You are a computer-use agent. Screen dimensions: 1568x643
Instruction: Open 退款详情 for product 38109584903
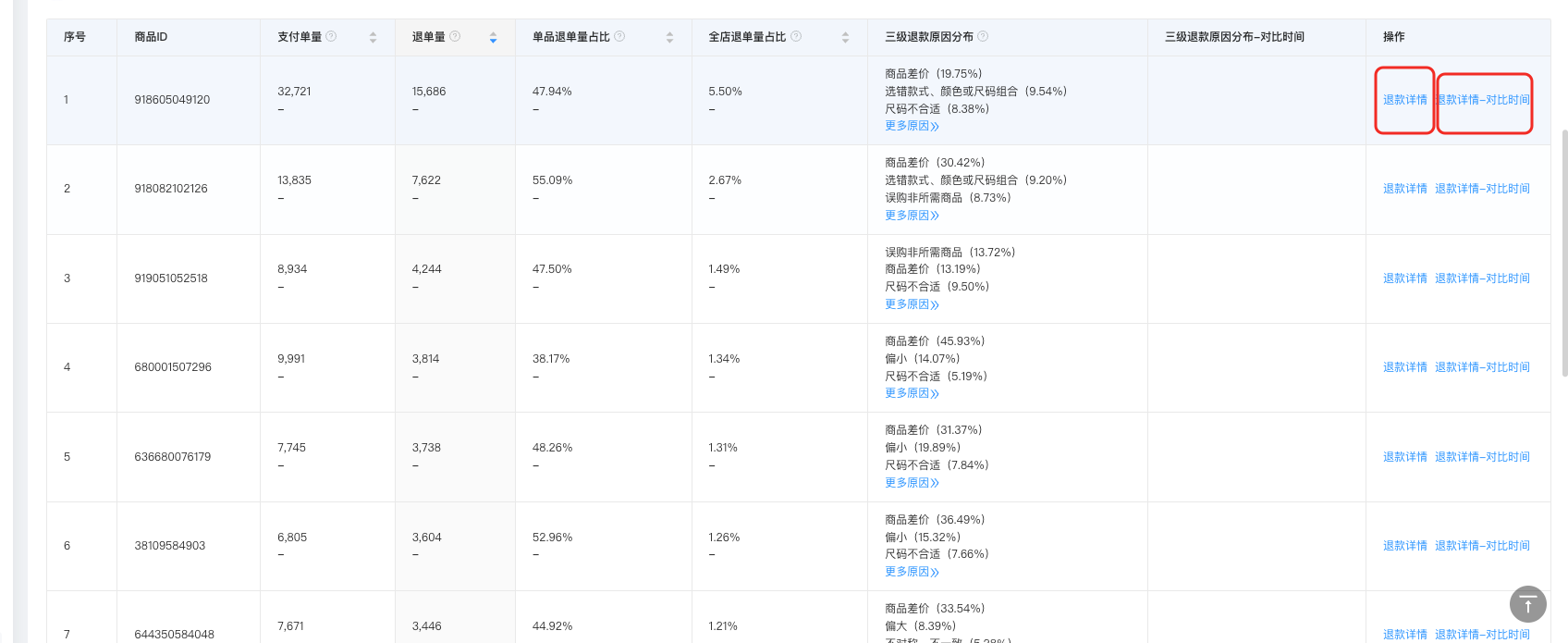pyautogui.click(x=1405, y=546)
